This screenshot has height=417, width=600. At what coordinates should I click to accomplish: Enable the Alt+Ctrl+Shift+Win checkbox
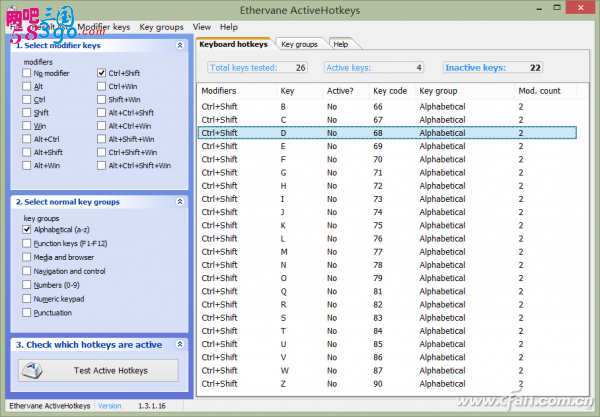(x=101, y=165)
